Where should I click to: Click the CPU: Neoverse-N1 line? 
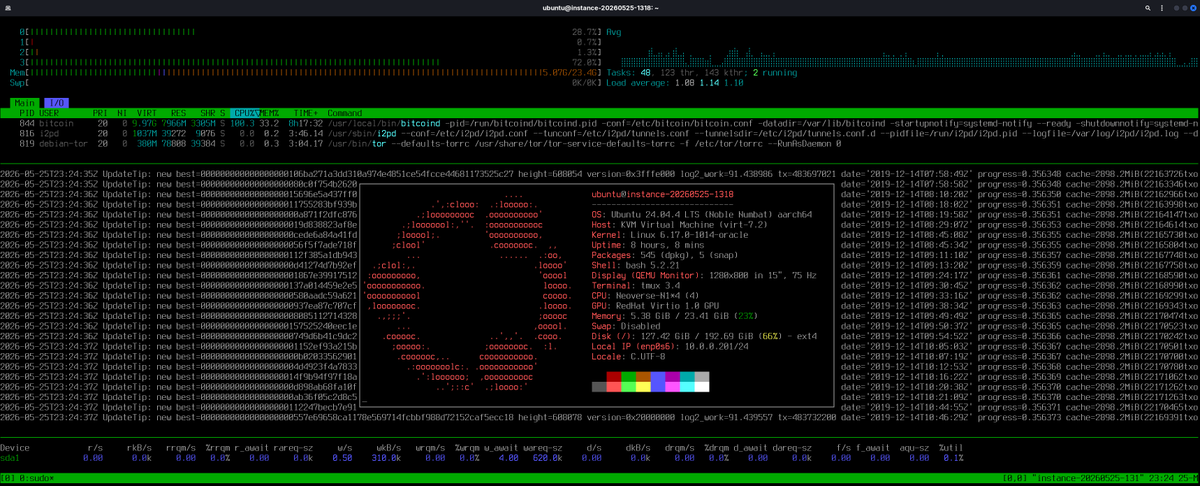coord(647,295)
